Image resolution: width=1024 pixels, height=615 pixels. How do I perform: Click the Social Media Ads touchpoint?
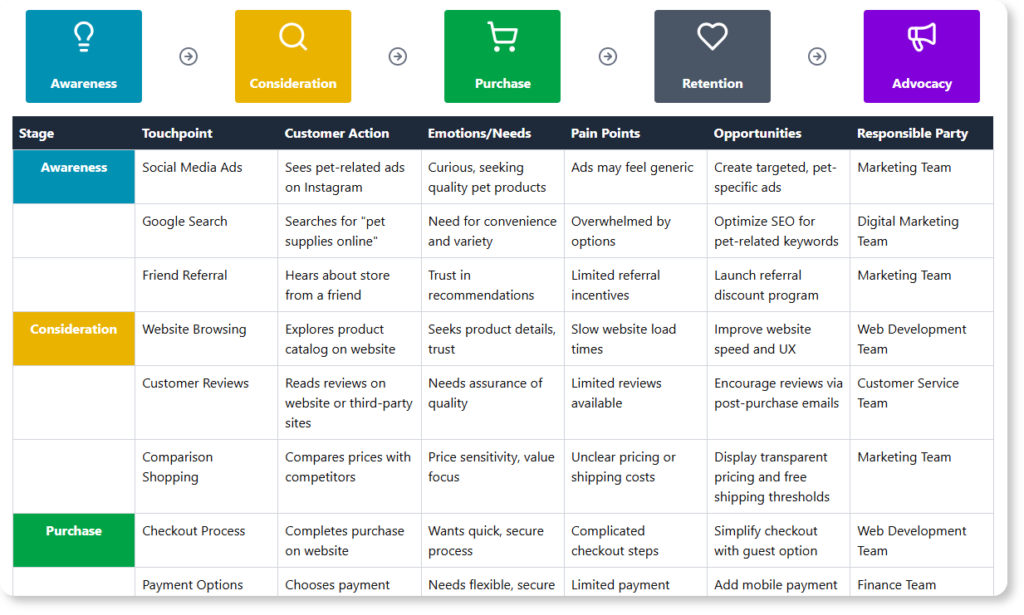click(x=192, y=168)
